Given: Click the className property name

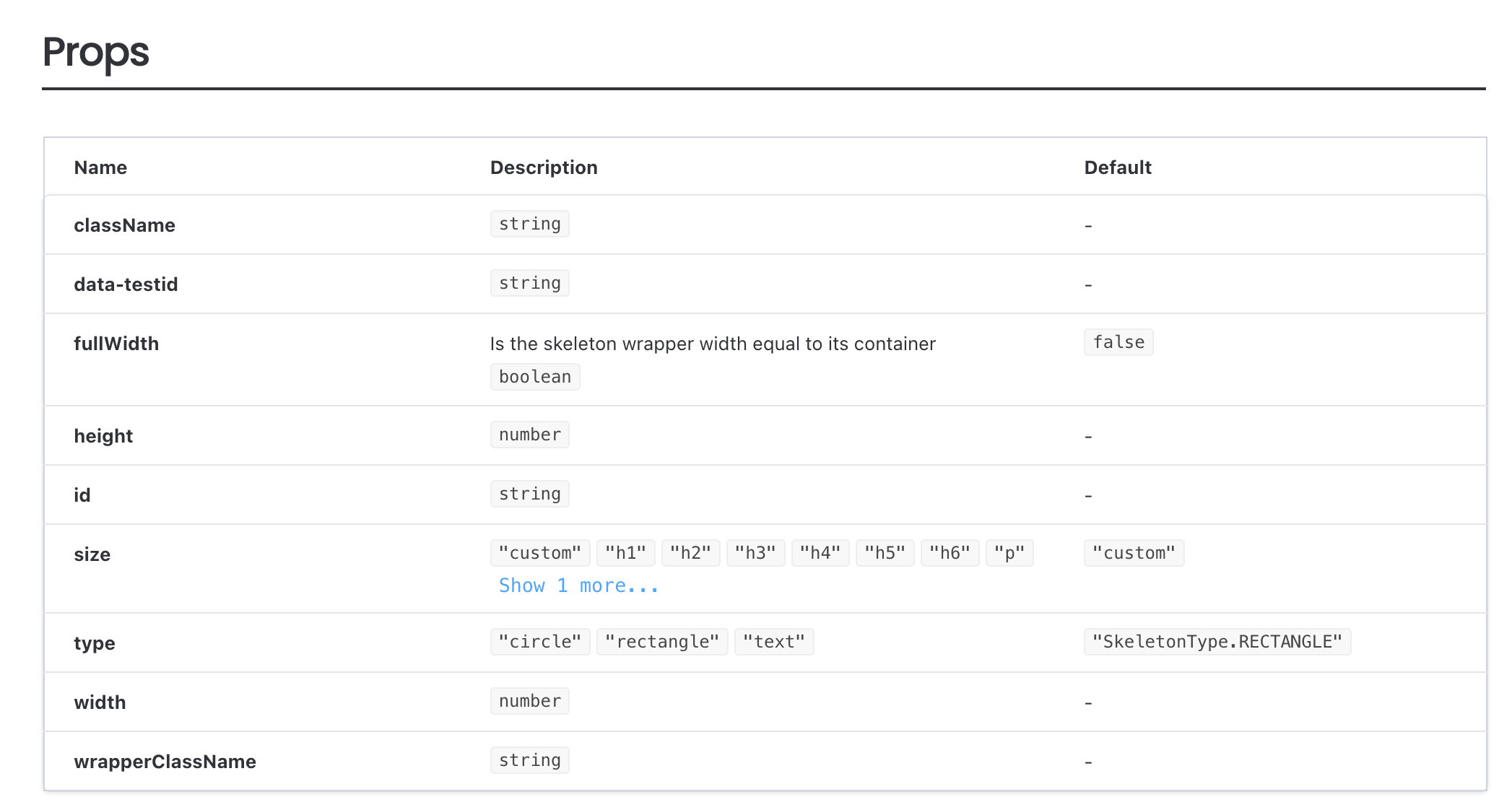Looking at the screenshot, I should click(124, 225).
